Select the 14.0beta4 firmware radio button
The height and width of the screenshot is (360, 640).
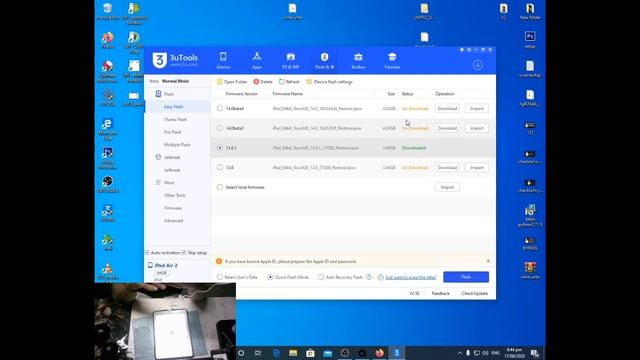(x=220, y=108)
